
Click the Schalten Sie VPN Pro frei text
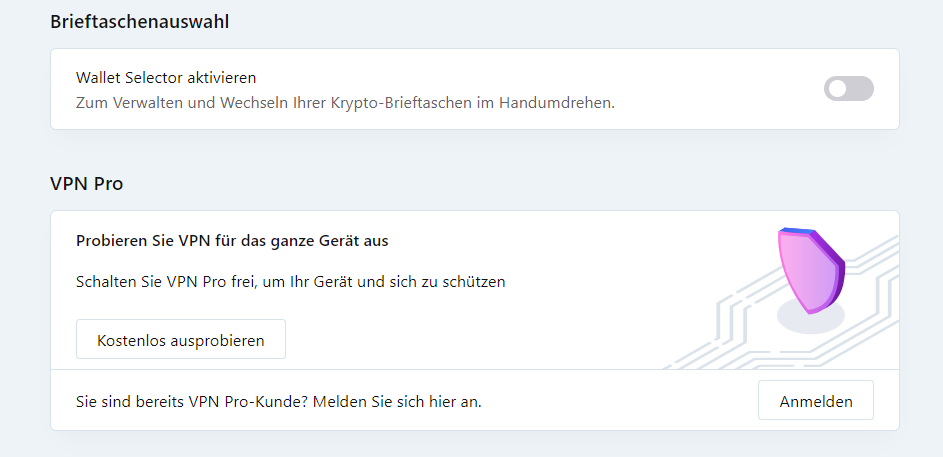point(290,281)
